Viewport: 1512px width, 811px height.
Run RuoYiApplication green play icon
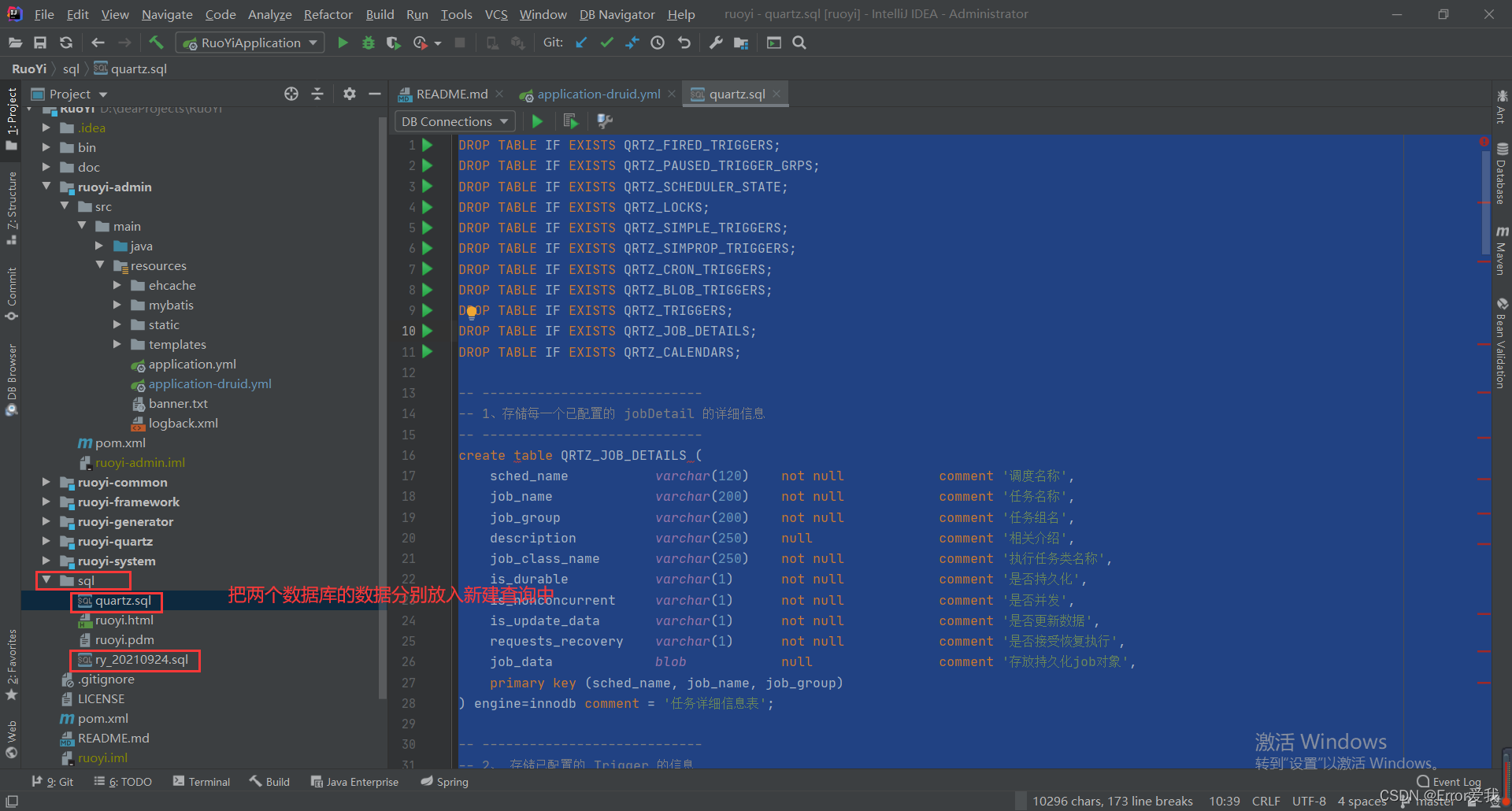(x=343, y=43)
